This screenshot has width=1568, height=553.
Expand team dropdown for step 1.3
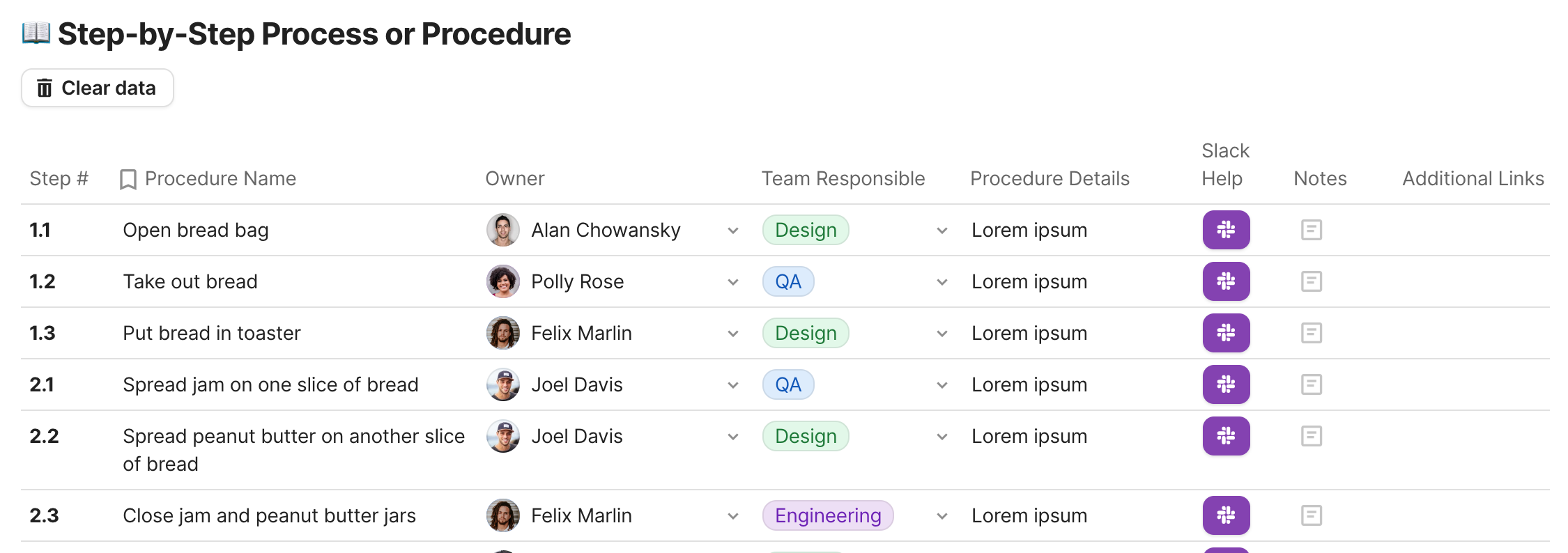tap(941, 334)
